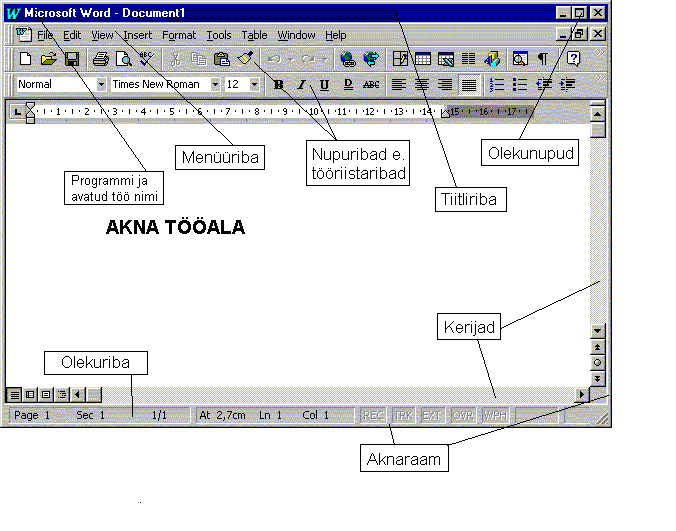This screenshot has height=531, width=676.
Task: Click the Undo arrow icon
Action: 275,59
